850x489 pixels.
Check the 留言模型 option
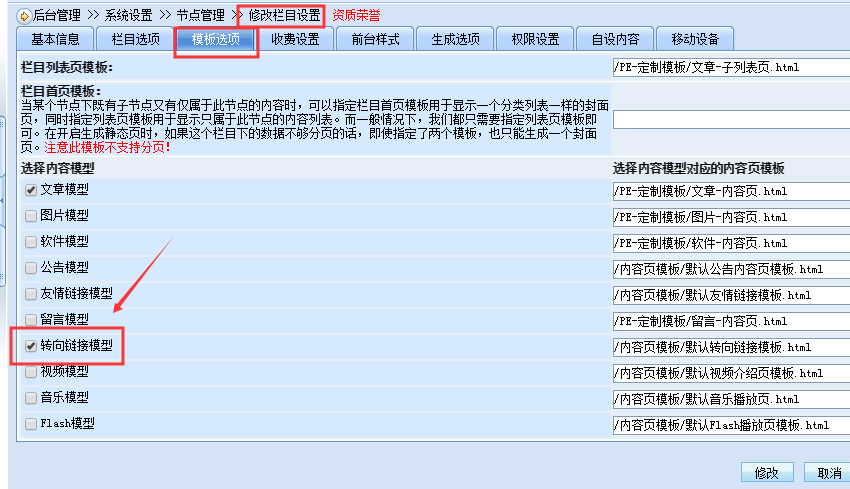(x=31, y=319)
